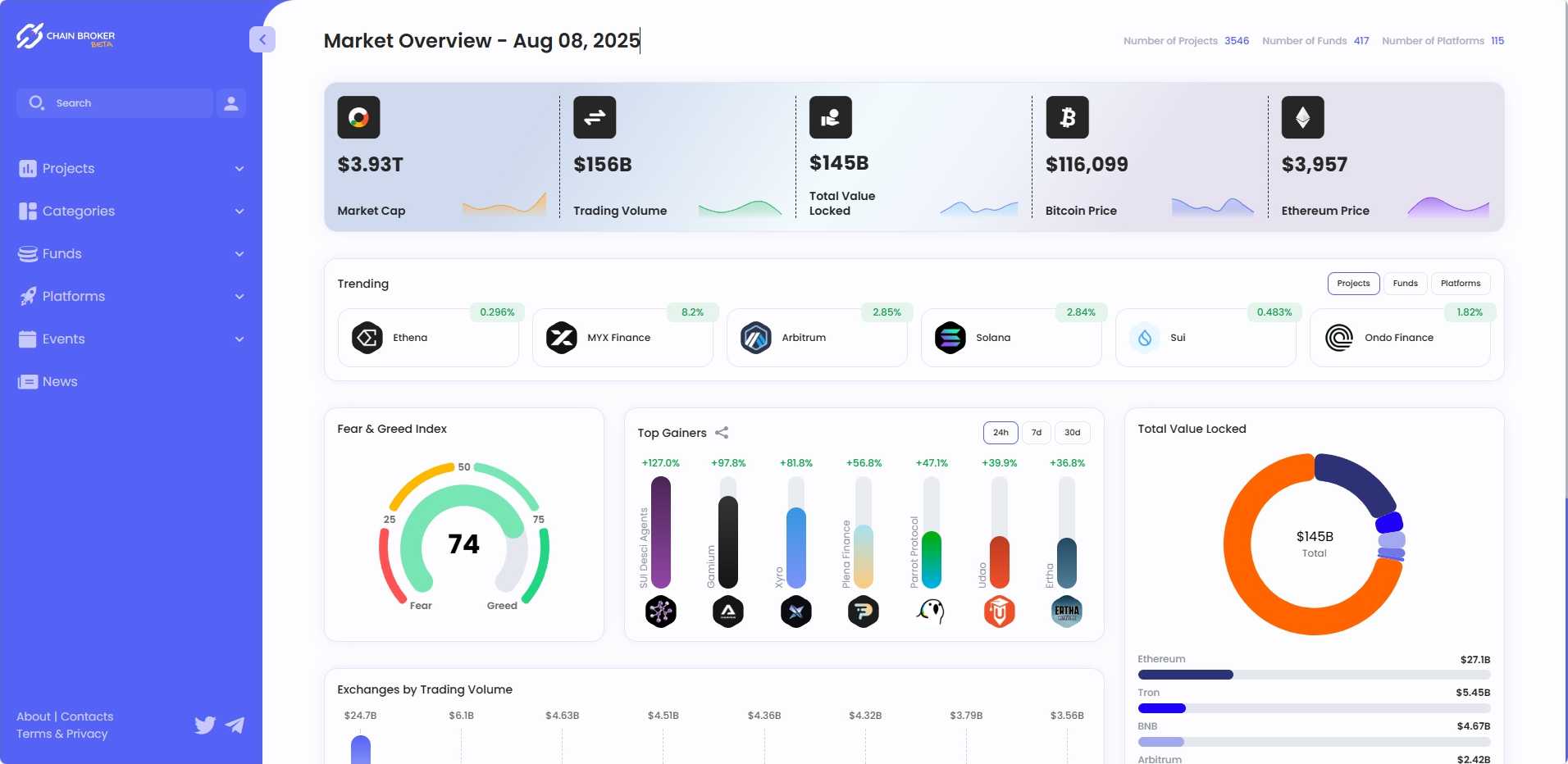Click the share icon beside Top Gainers
Screen dimensions: 1568x764
722,433
